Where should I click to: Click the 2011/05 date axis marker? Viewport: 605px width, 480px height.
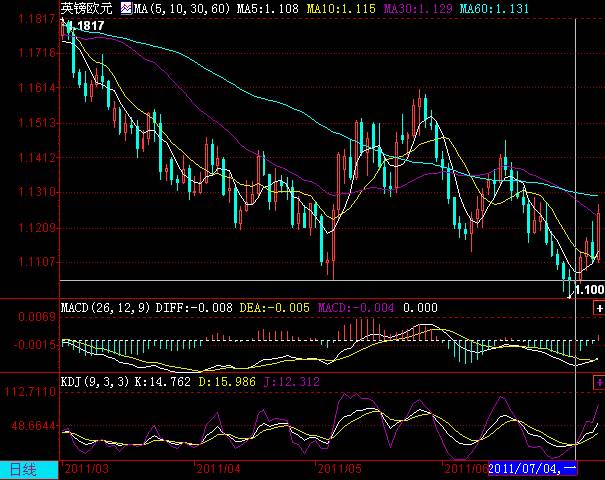click(340, 469)
